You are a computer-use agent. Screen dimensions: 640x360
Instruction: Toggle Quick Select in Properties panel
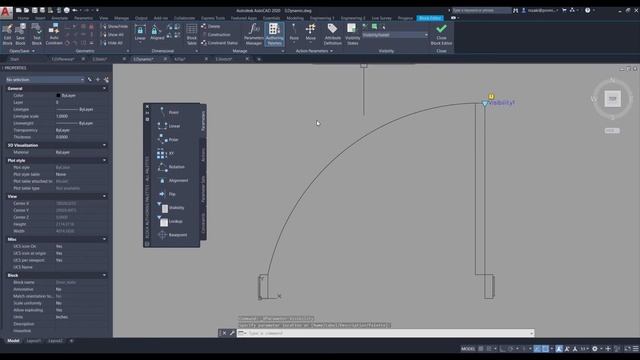tap(106, 80)
